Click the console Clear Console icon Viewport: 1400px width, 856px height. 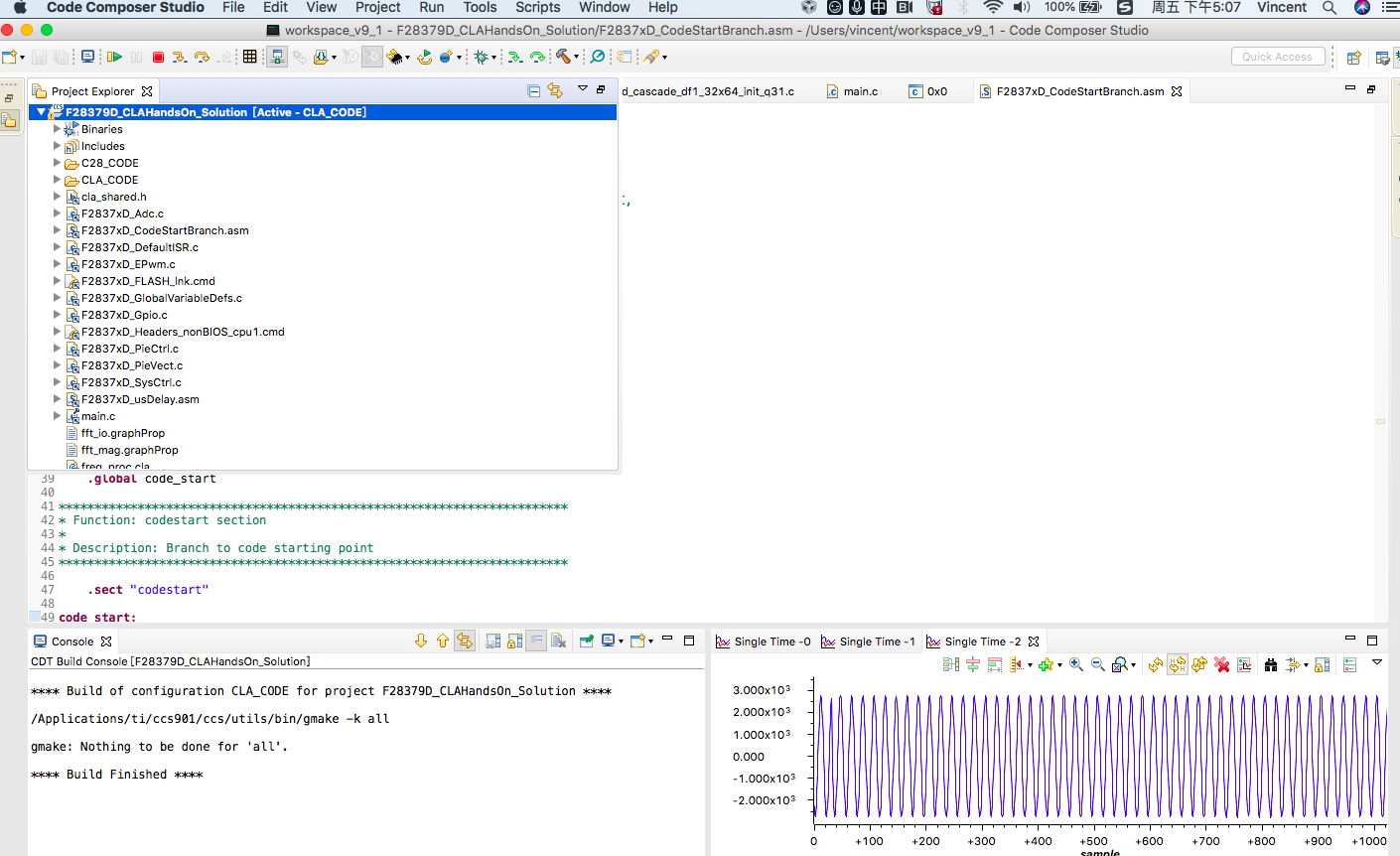pos(558,641)
